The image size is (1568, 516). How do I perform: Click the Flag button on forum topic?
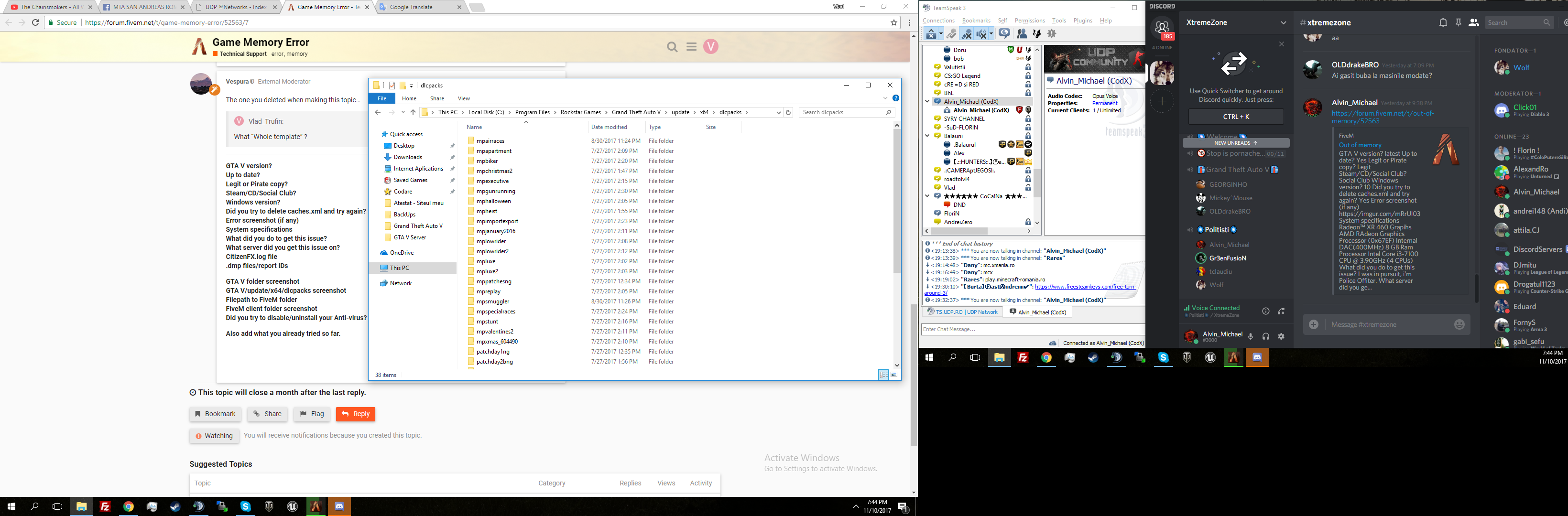point(312,414)
